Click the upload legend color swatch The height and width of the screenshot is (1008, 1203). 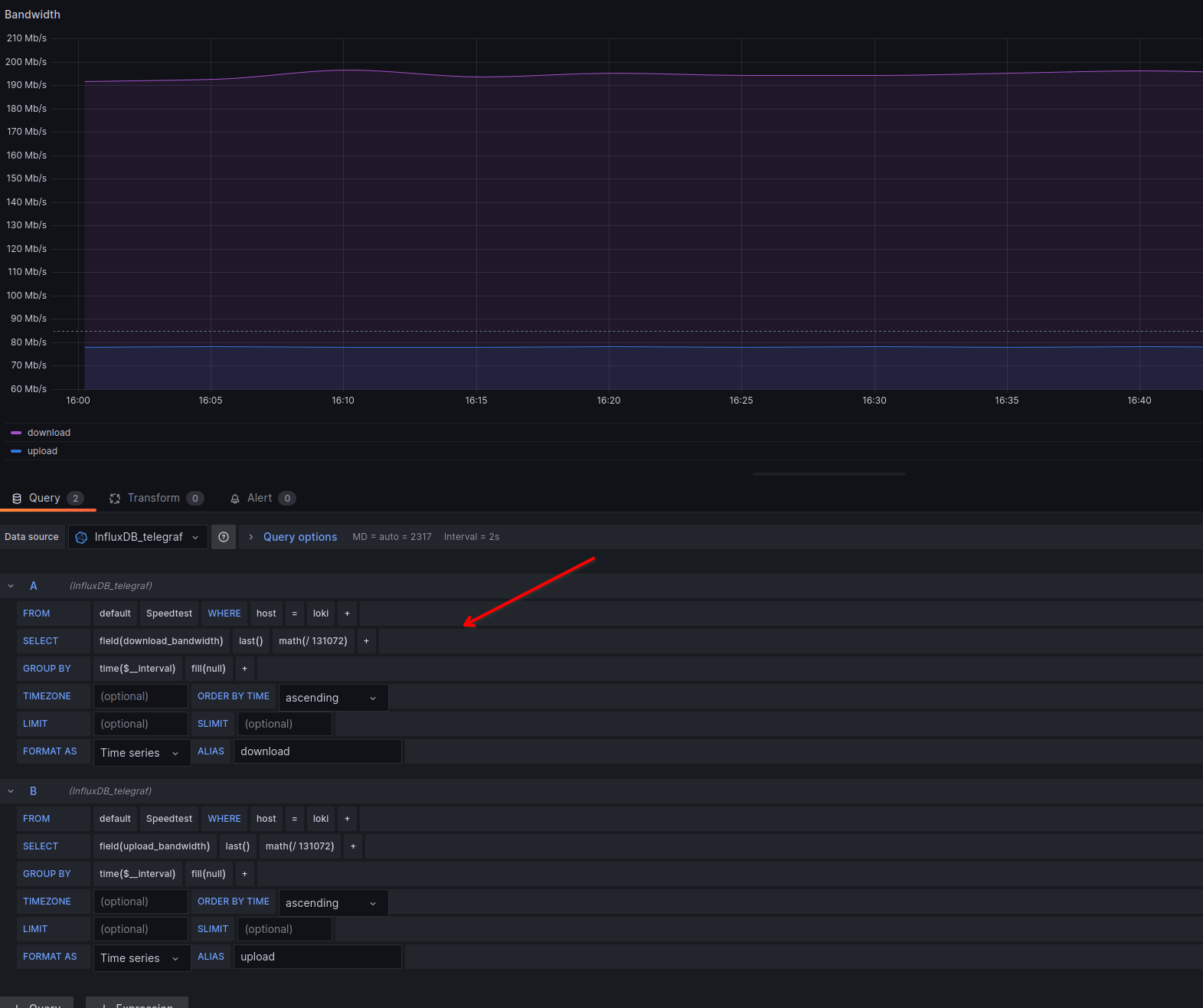coord(16,451)
